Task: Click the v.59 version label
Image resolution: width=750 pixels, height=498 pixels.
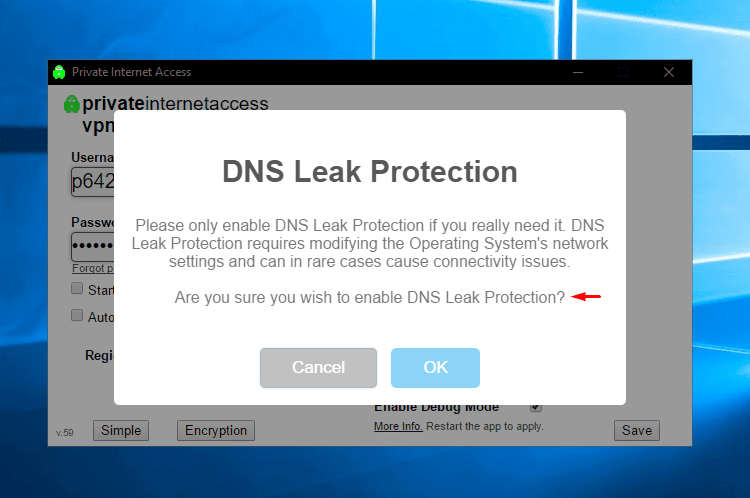Action: pyautogui.click(x=65, y=432)
